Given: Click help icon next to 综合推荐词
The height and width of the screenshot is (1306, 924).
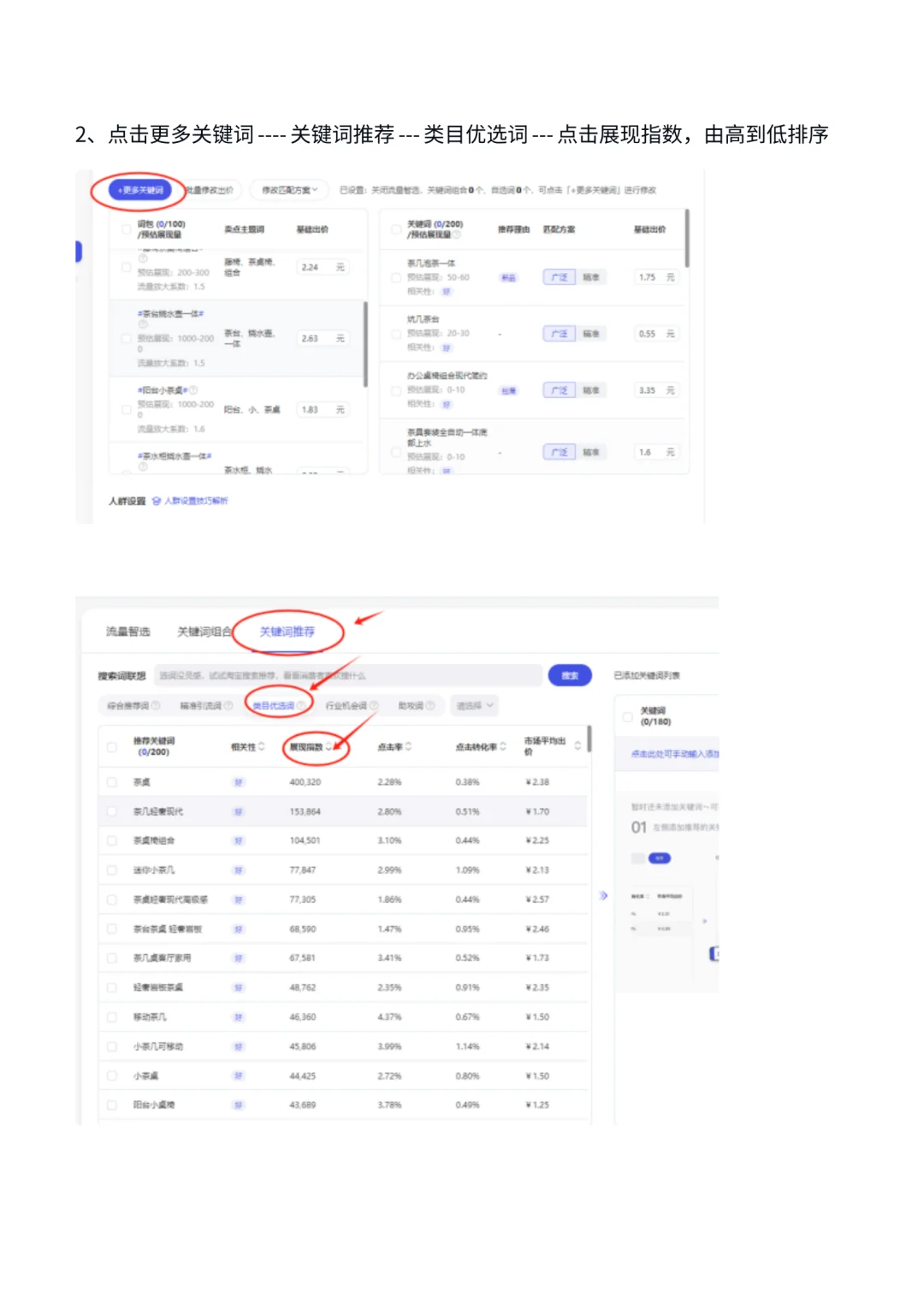Looking at the screenshot, I should coord(156,706).
